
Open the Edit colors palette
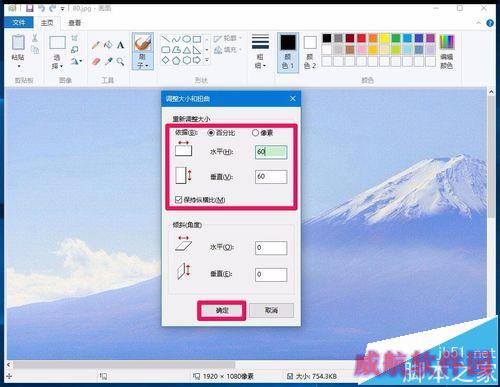pyautogui.click(x=447, y=52)
